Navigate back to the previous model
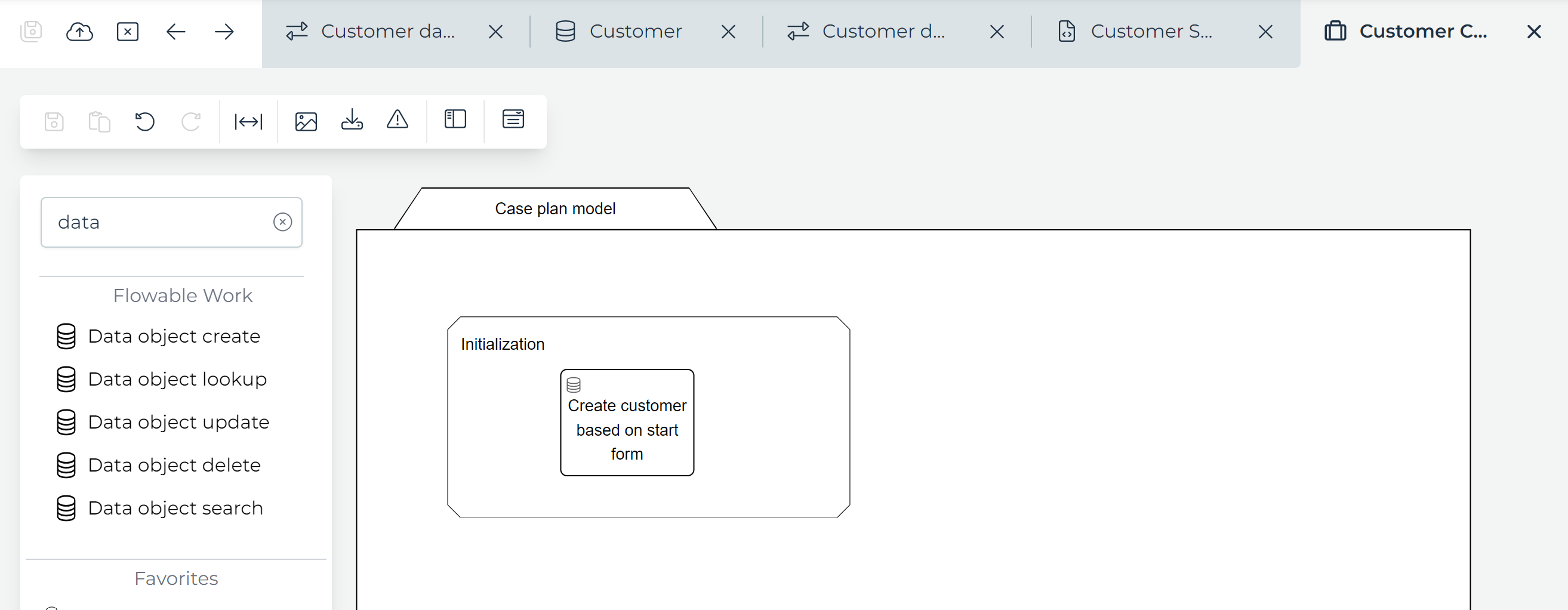This screenshot has width=1568, height=610. pos(175,31)
